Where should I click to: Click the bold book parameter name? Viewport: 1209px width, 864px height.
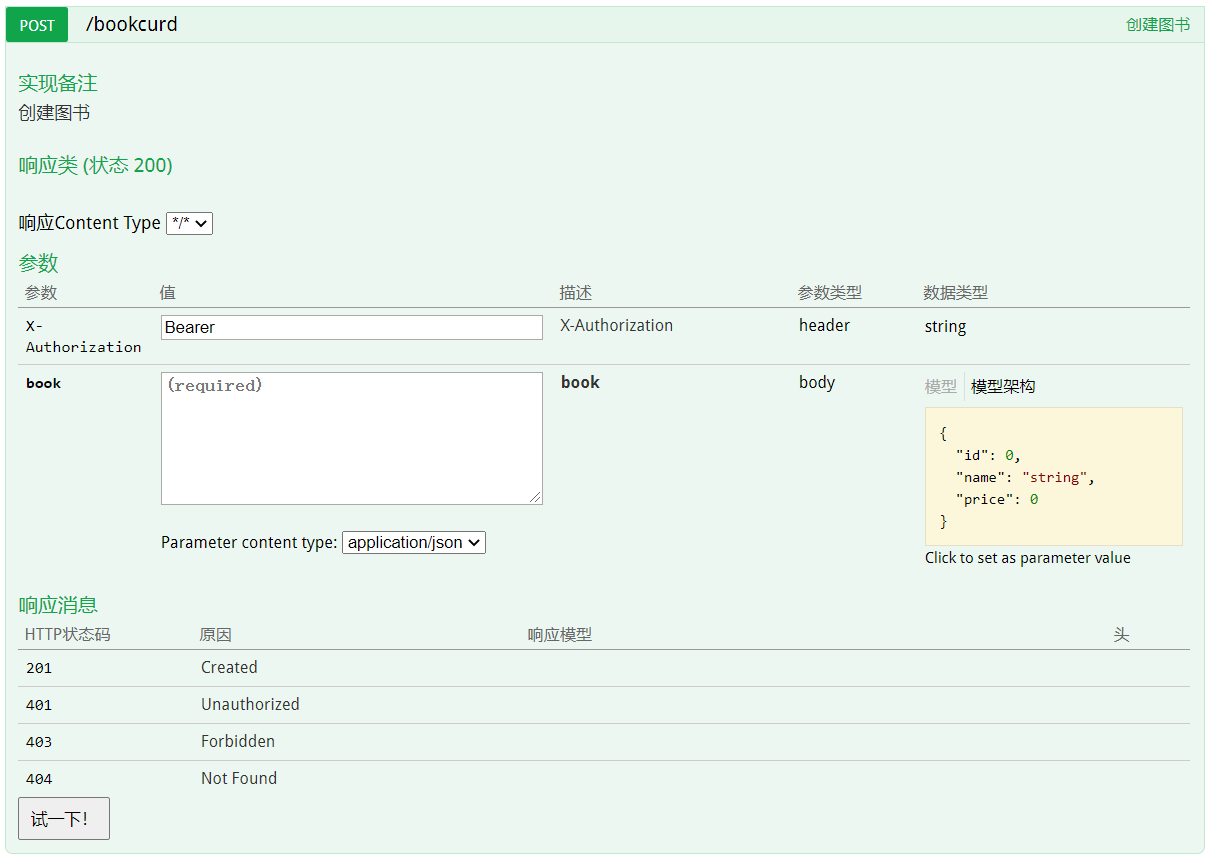[43, 383]
